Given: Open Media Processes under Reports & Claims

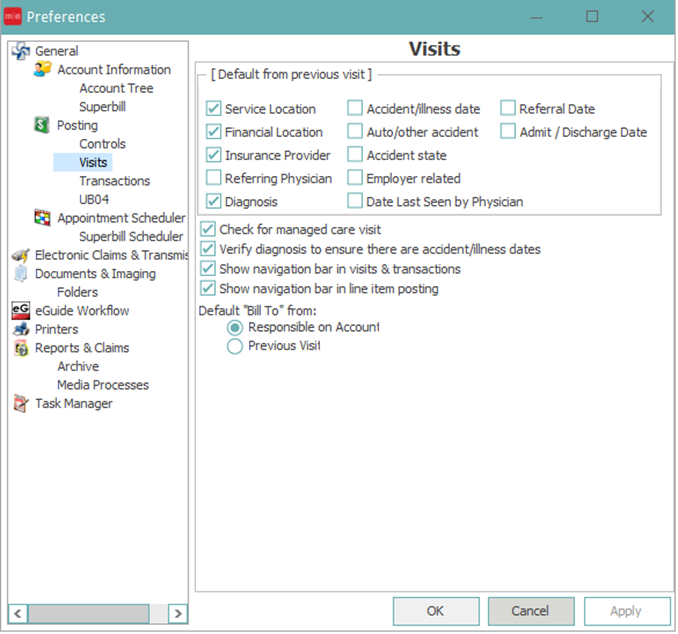Looking at the screenshot, I should pos(103,385).
